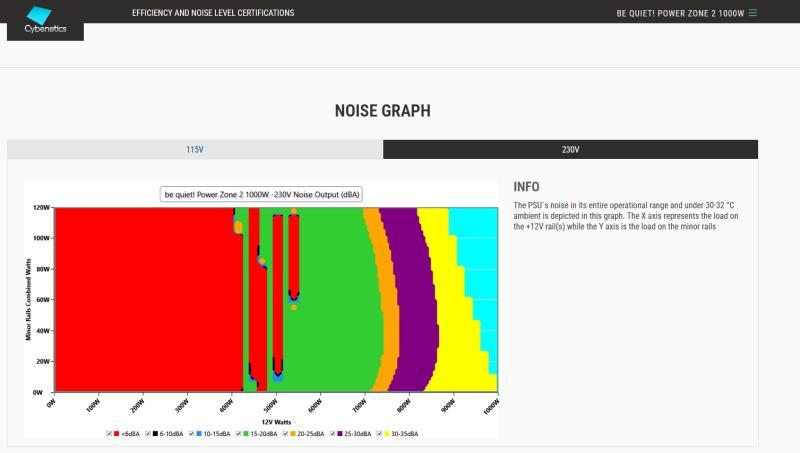Click the purple 25-30dBA color swatch

point(340,434)
